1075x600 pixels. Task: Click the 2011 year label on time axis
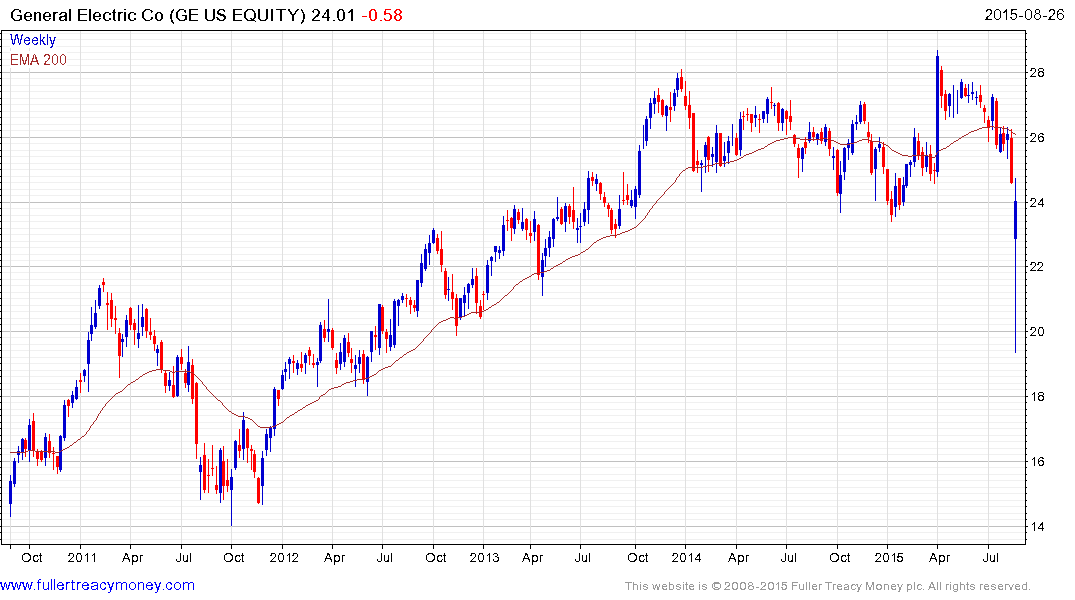point(82,557)
